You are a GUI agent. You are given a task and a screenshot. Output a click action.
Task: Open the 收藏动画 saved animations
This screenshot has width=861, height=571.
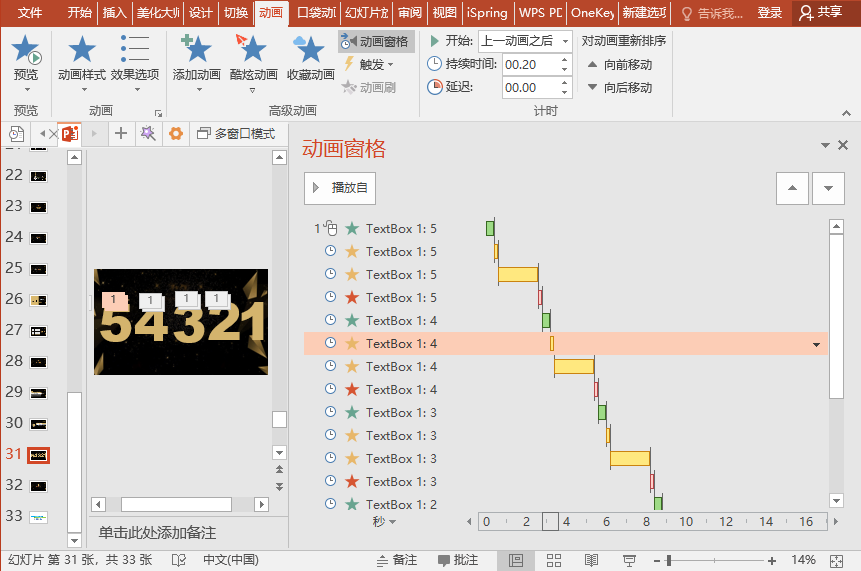click(x=310, y=57)
